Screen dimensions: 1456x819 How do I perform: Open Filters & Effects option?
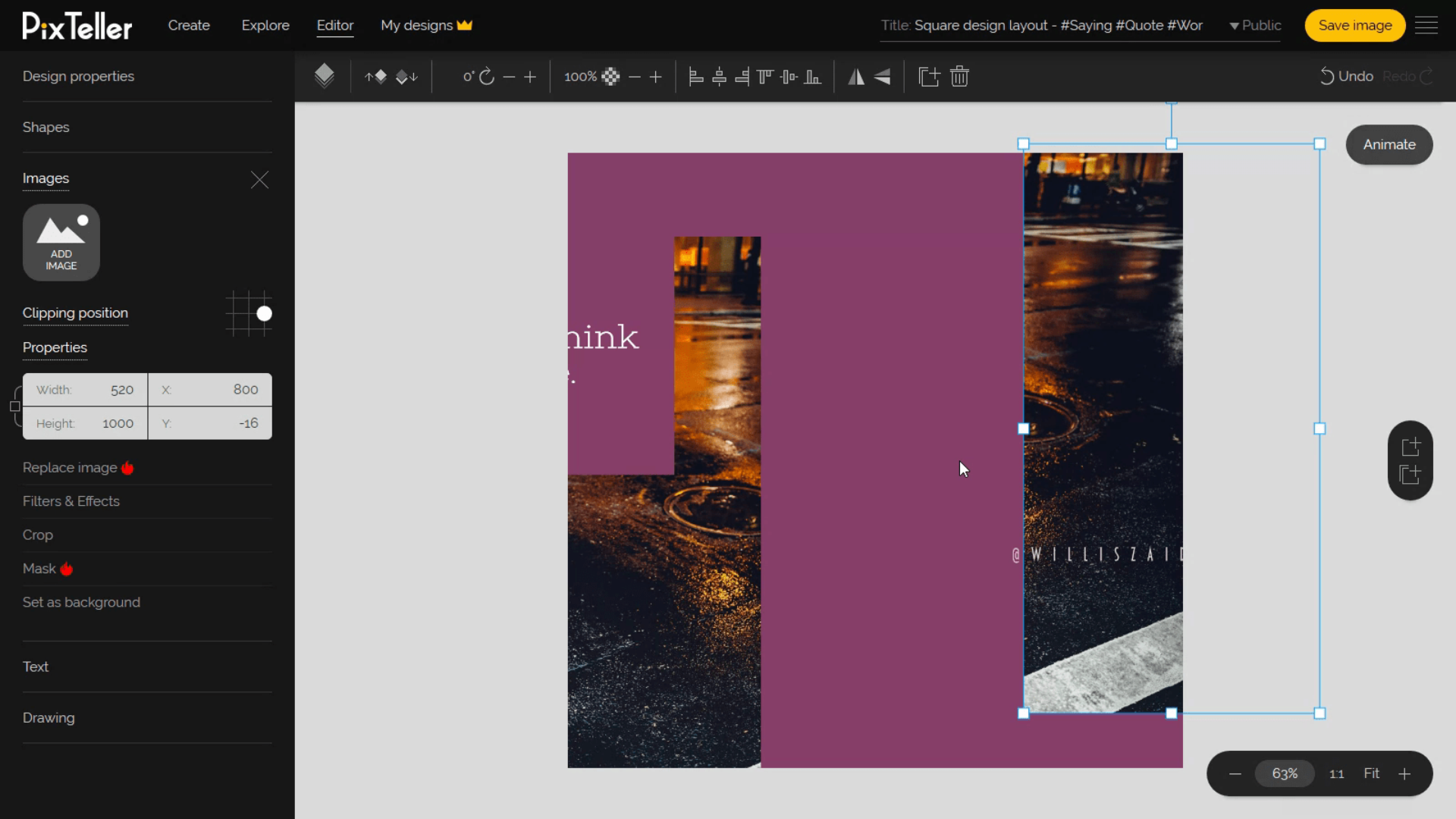pyautogui.click(x=71, y=501)
